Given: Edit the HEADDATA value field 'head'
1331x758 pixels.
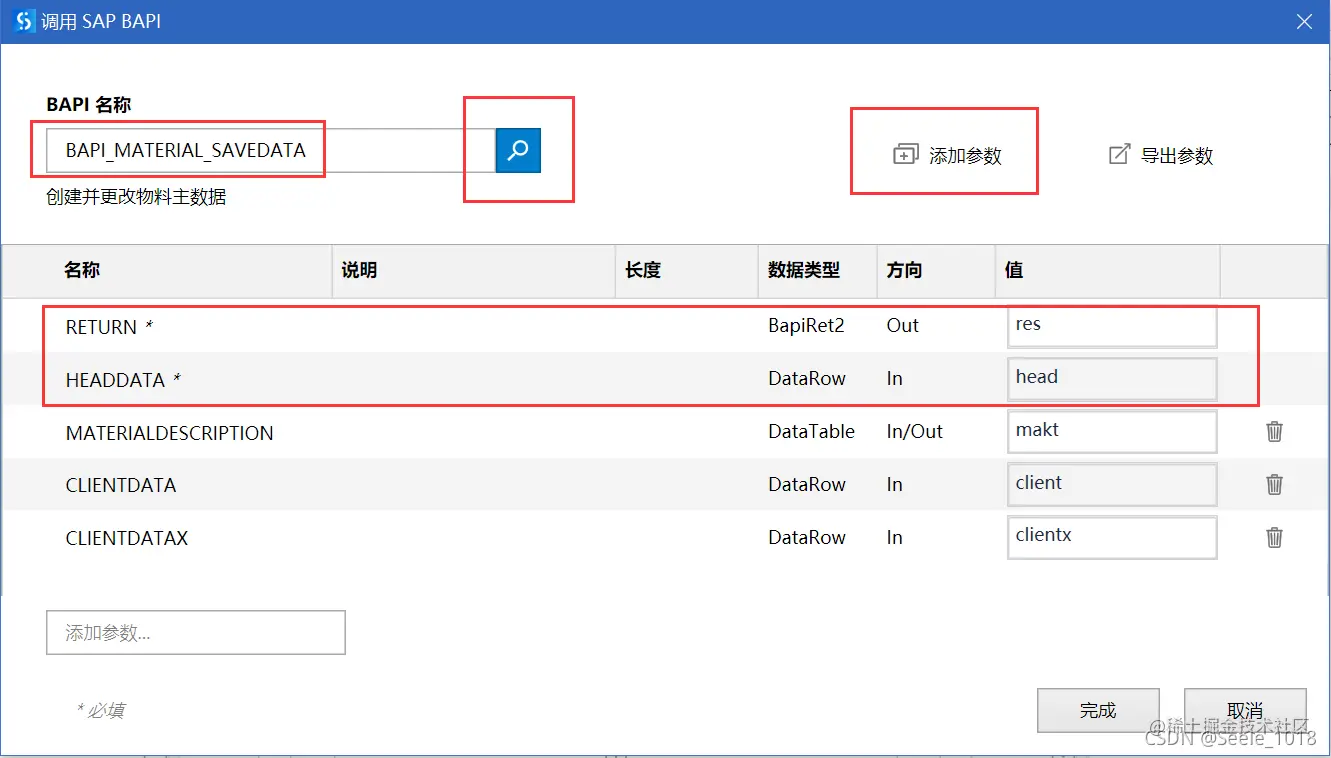Looking at the screenshot, I should pos(1112,379).
